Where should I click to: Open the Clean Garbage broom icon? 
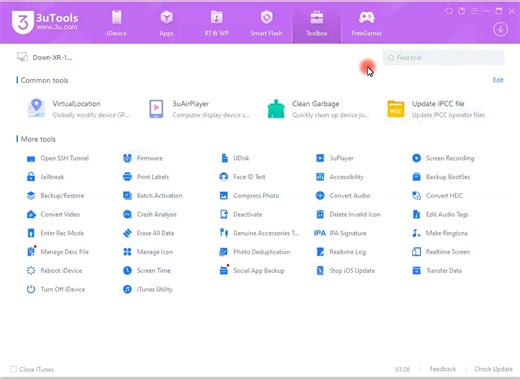point(276,109)
